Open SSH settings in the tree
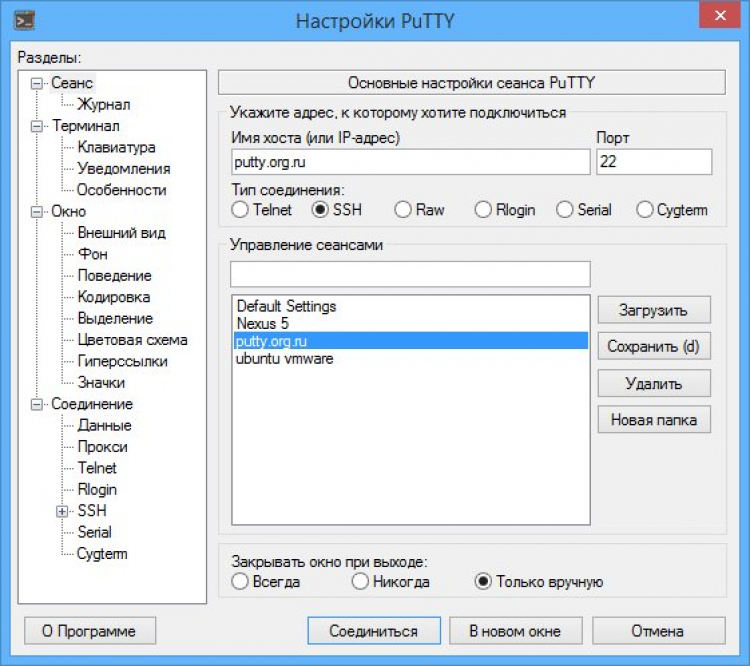The image size is (750, 666). point(92,511)
